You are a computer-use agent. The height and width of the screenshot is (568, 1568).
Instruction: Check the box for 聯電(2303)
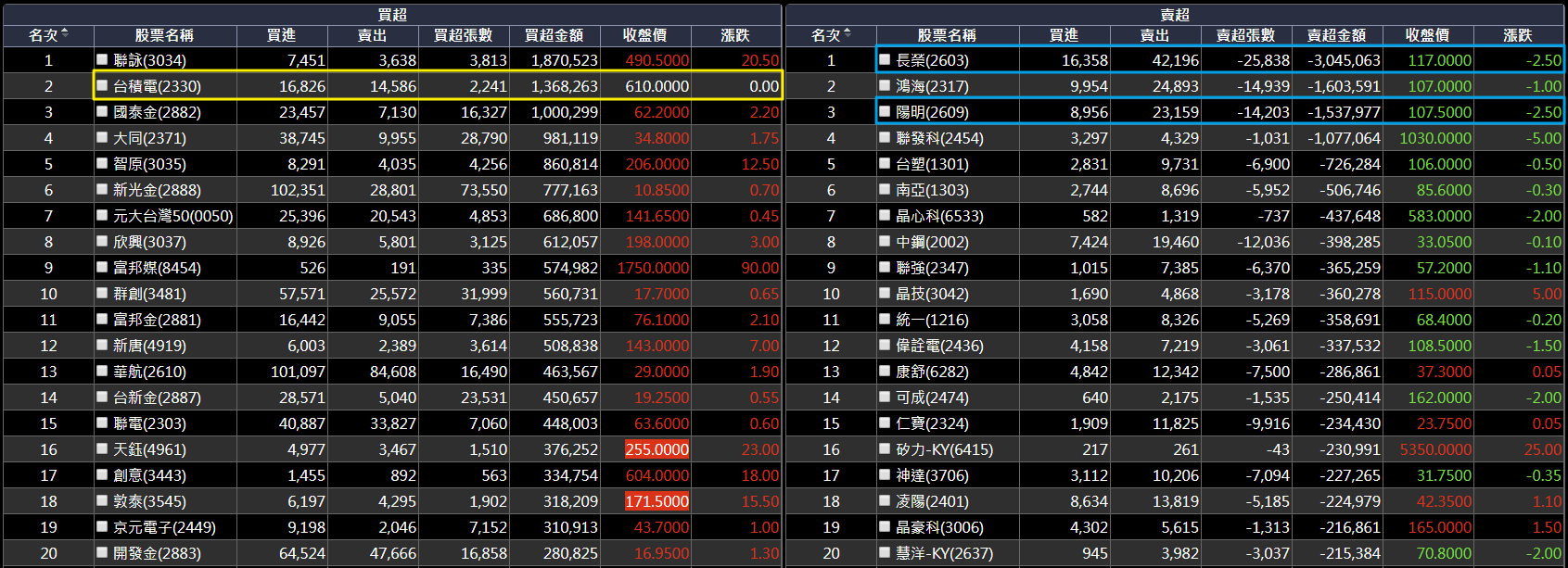pos(103,423)
